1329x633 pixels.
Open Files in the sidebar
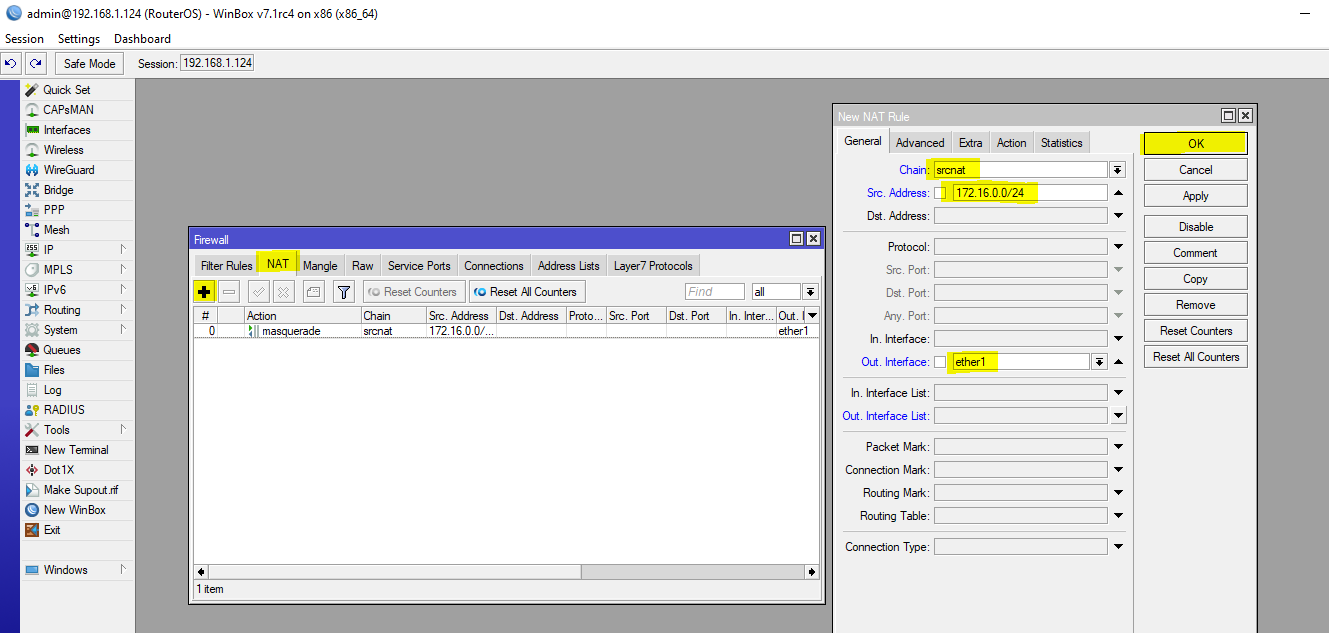click(54, 370)
